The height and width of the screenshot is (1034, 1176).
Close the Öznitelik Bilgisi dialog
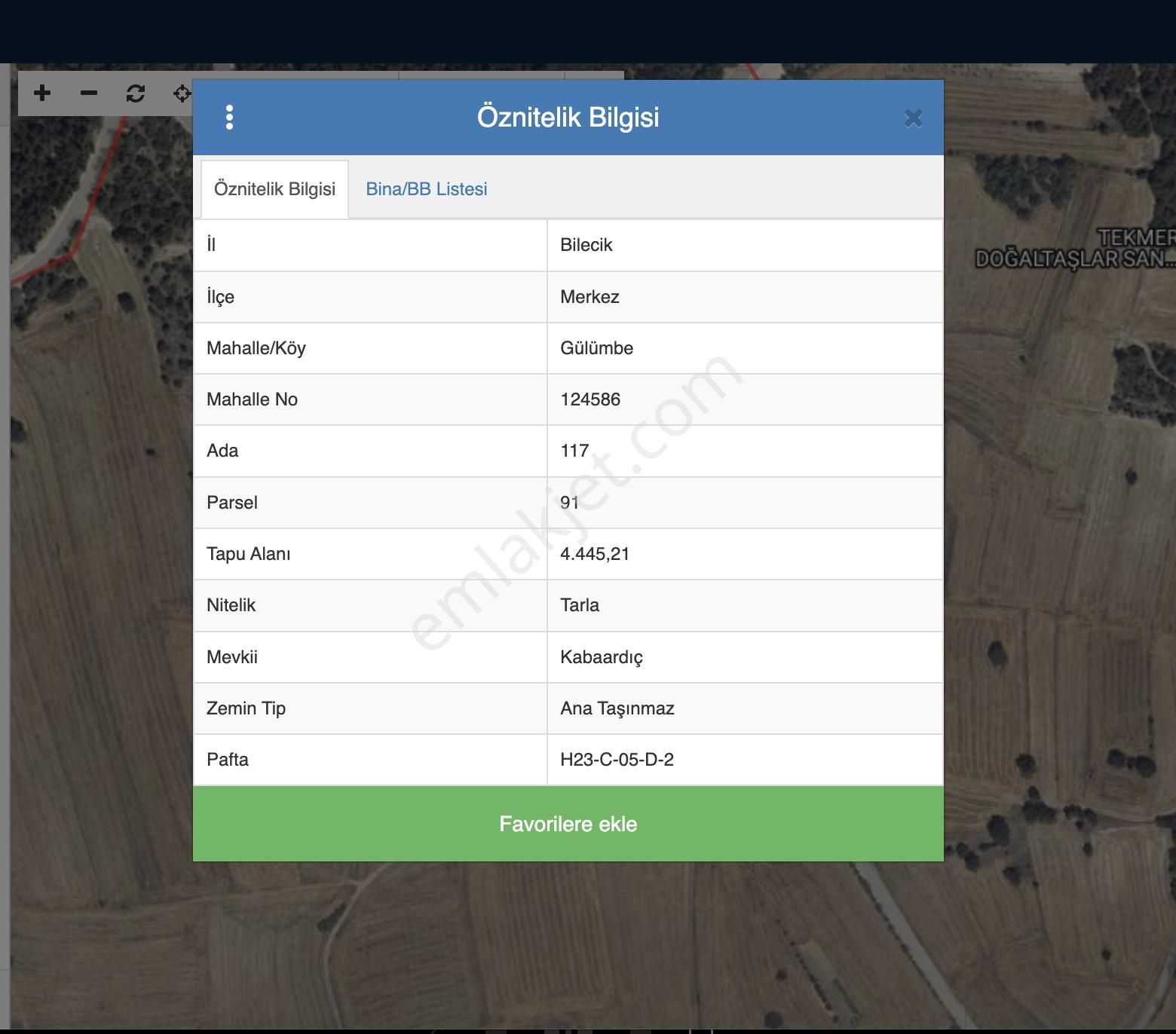[913, 118]
